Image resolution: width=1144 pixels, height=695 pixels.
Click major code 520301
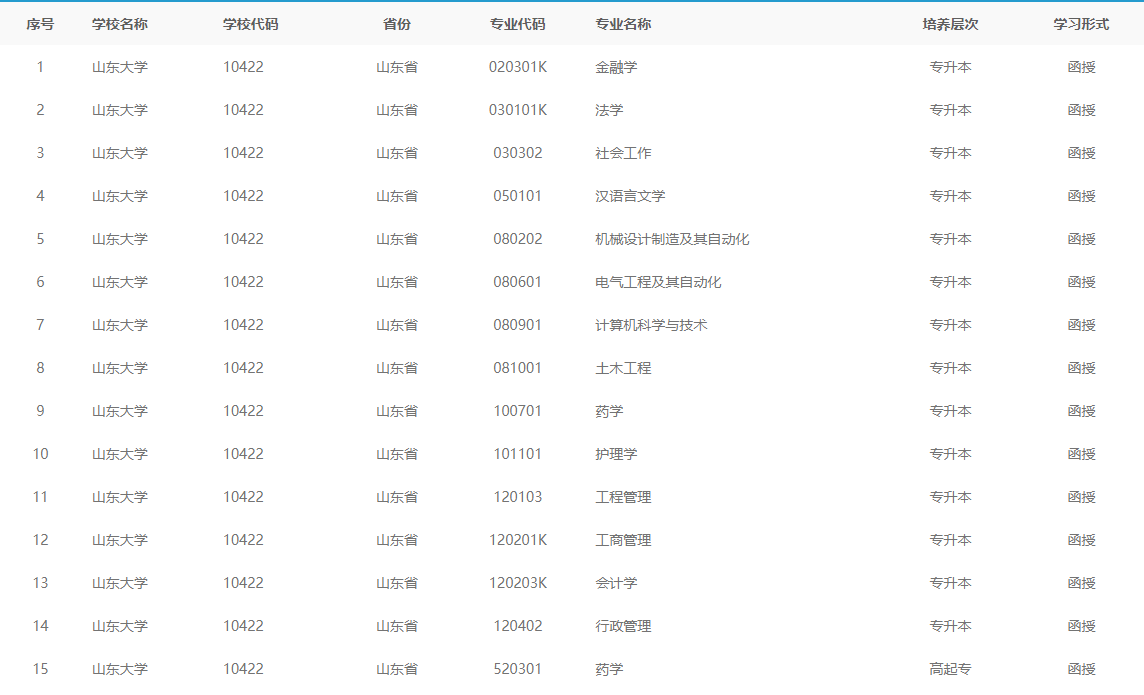[x=517, y=669]
